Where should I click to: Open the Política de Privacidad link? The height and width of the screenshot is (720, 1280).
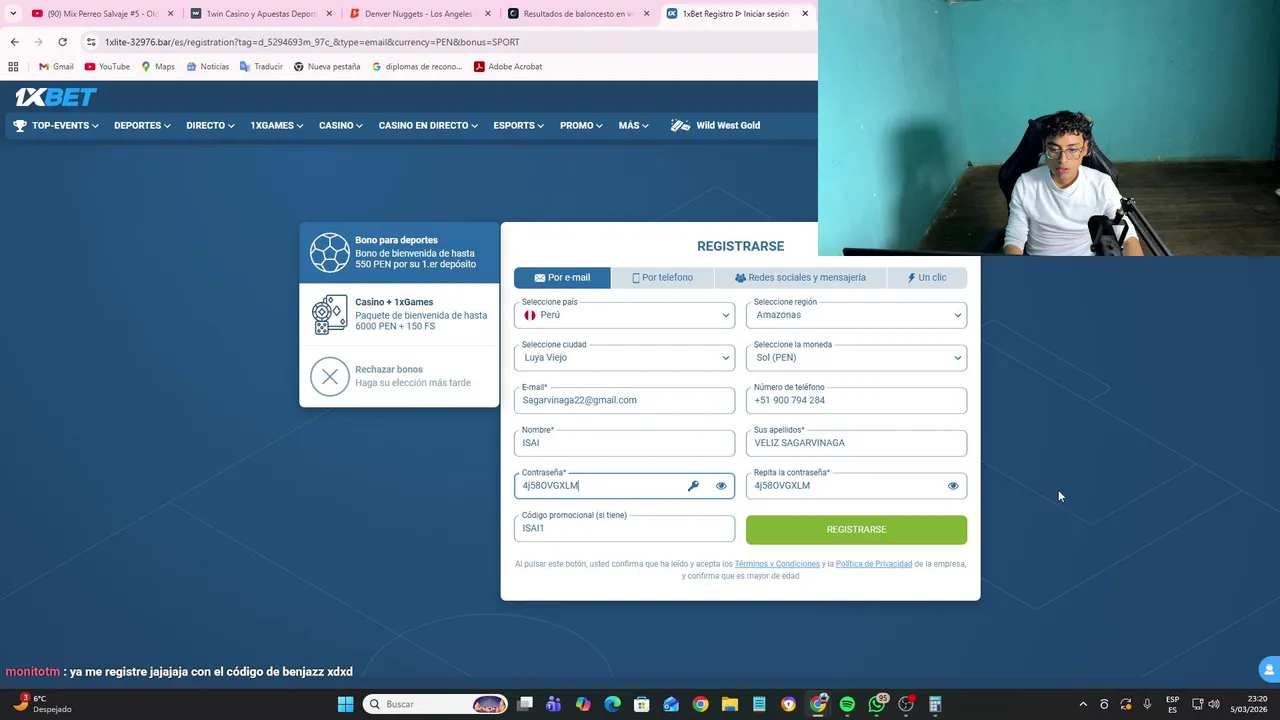874,564
